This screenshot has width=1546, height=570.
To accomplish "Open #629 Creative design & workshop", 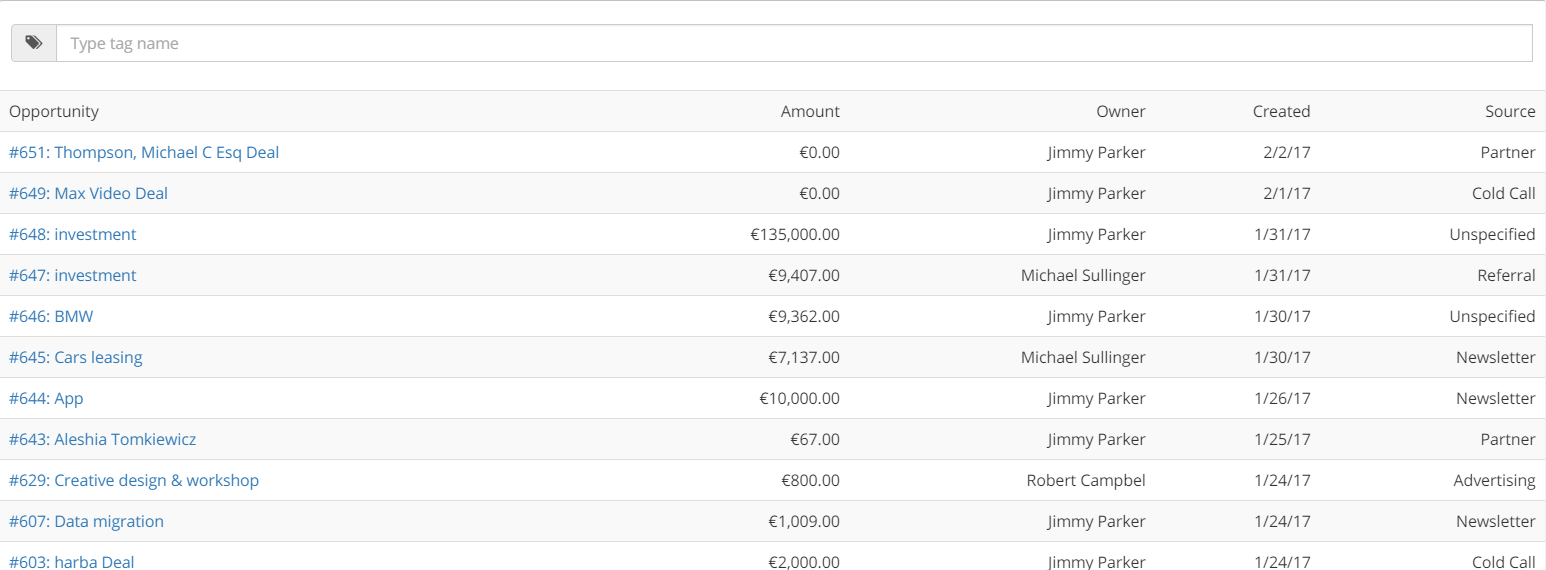I will click(134, 480).
